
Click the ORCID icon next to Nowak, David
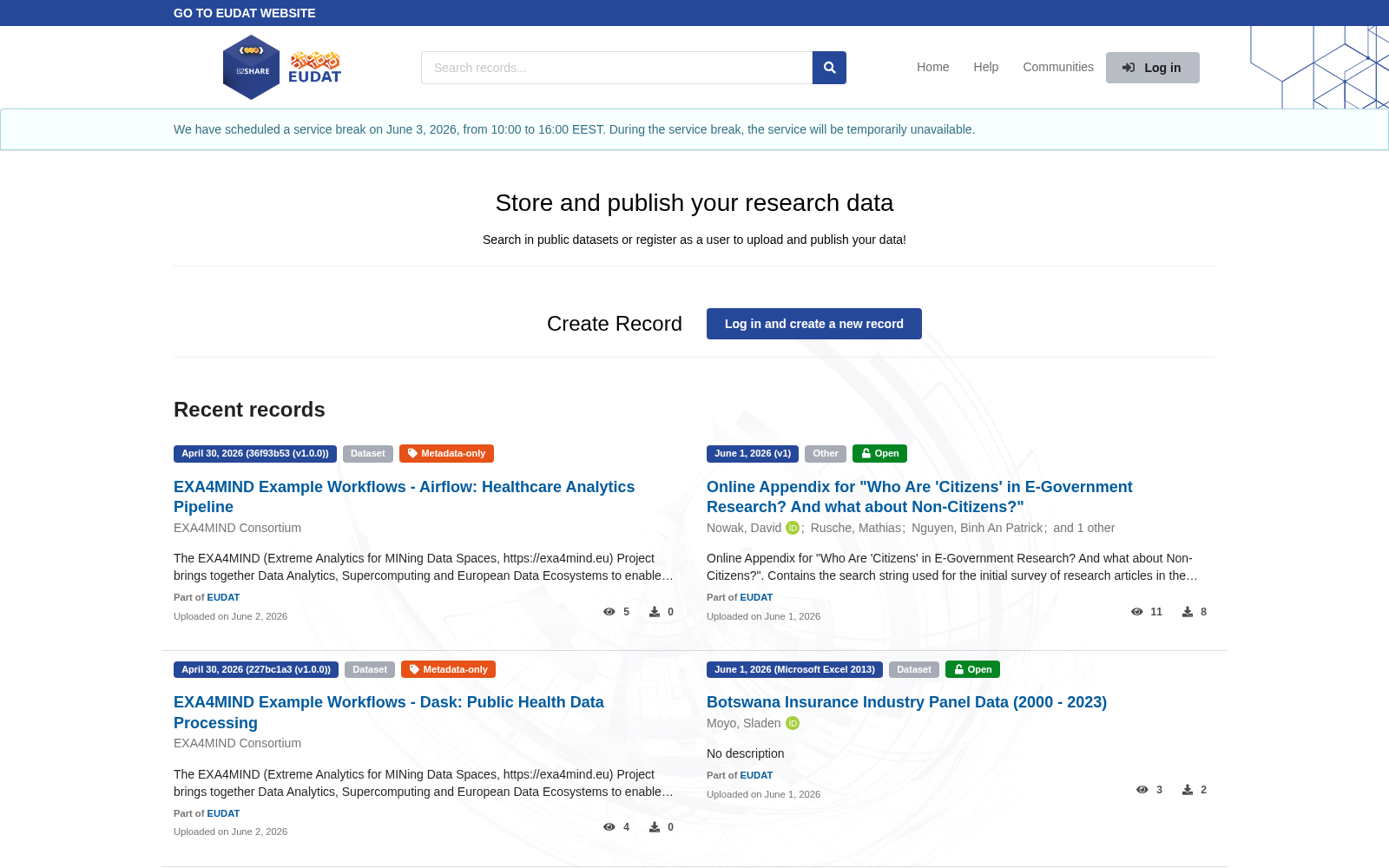793,528
